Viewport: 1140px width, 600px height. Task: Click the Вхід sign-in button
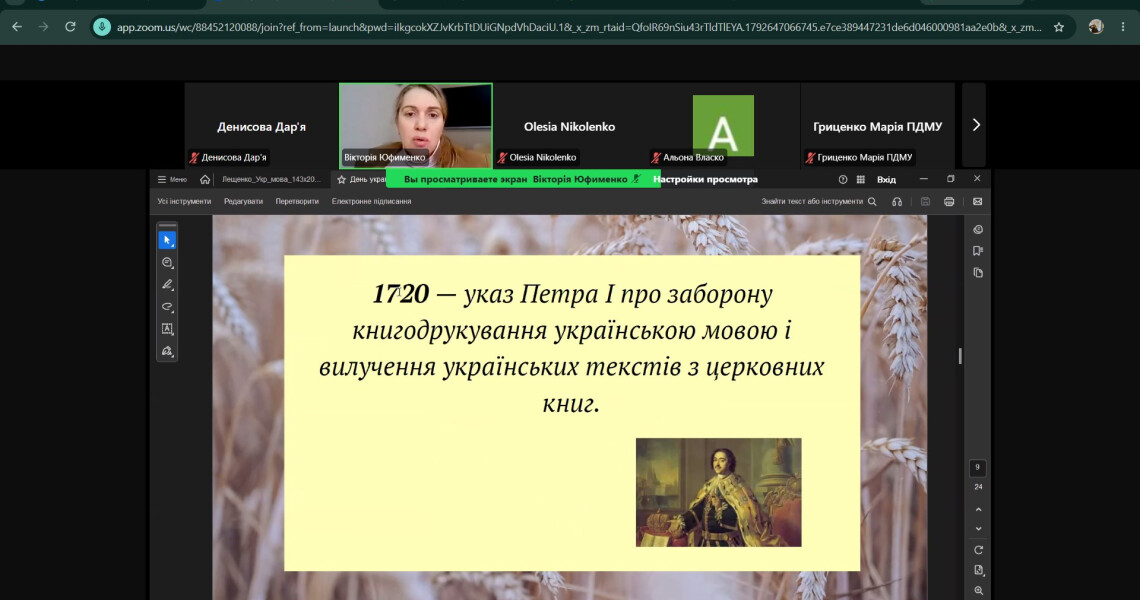(886, 180)
